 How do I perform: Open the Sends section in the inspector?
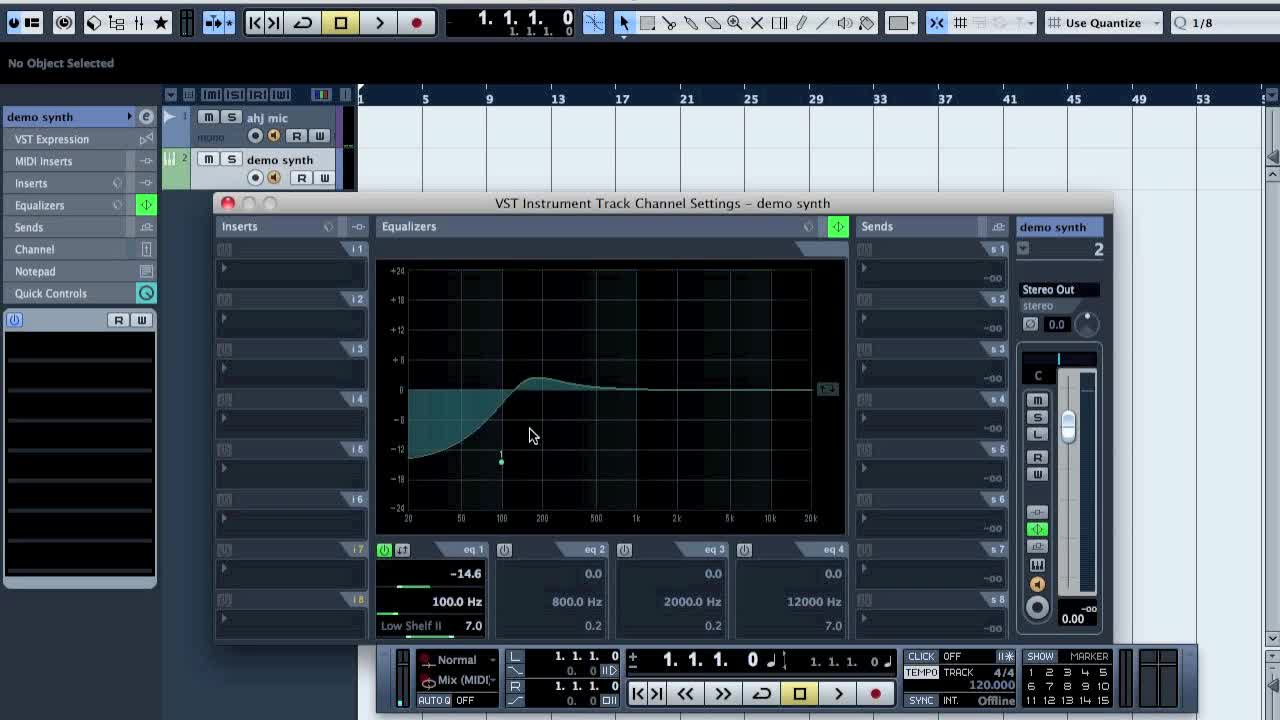tap(29, 227)
